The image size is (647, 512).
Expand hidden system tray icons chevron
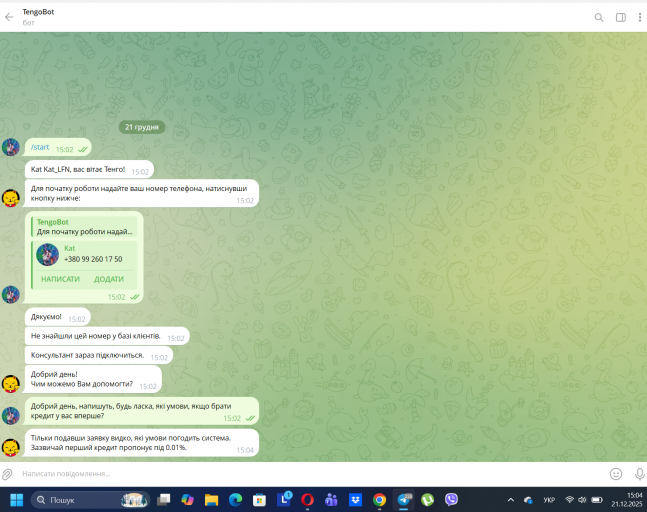pyautogui.click(x=510, y=500)
